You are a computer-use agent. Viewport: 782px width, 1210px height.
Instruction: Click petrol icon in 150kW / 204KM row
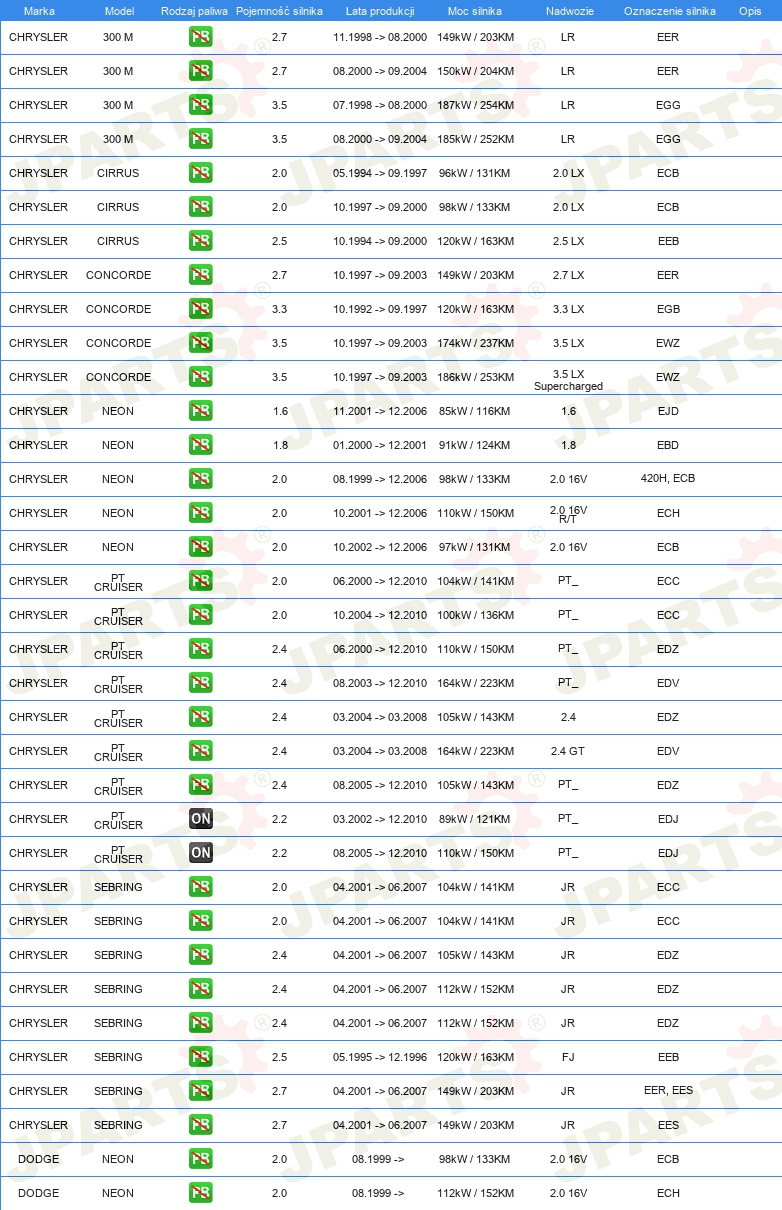pyautogui.click(x=201, y=71)
